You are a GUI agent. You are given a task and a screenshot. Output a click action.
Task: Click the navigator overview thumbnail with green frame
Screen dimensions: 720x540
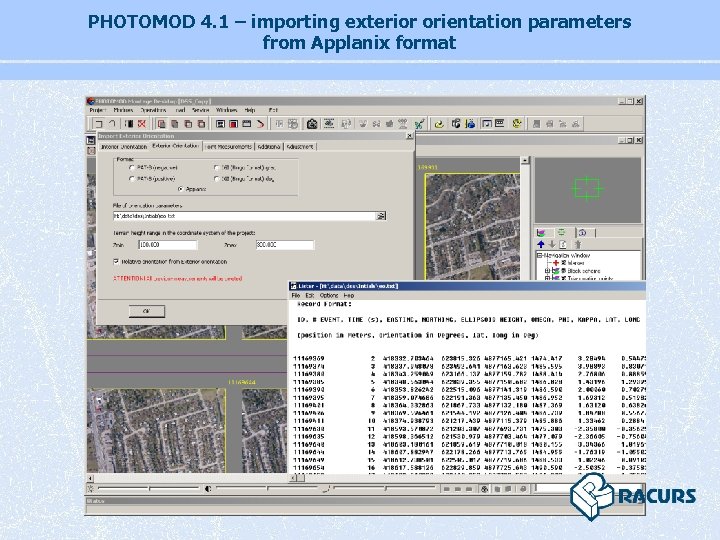[588, 190]
